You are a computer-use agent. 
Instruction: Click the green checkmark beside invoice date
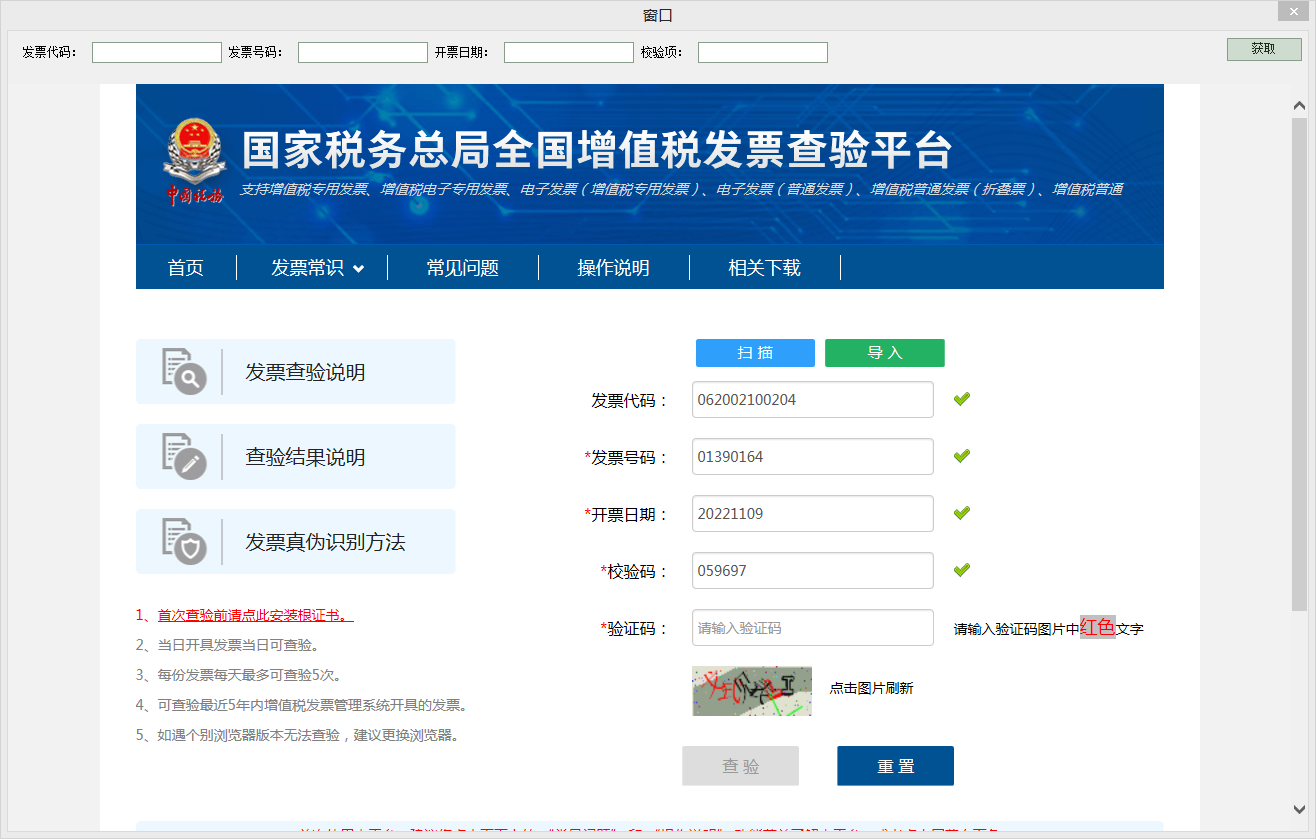coord(962,513)
